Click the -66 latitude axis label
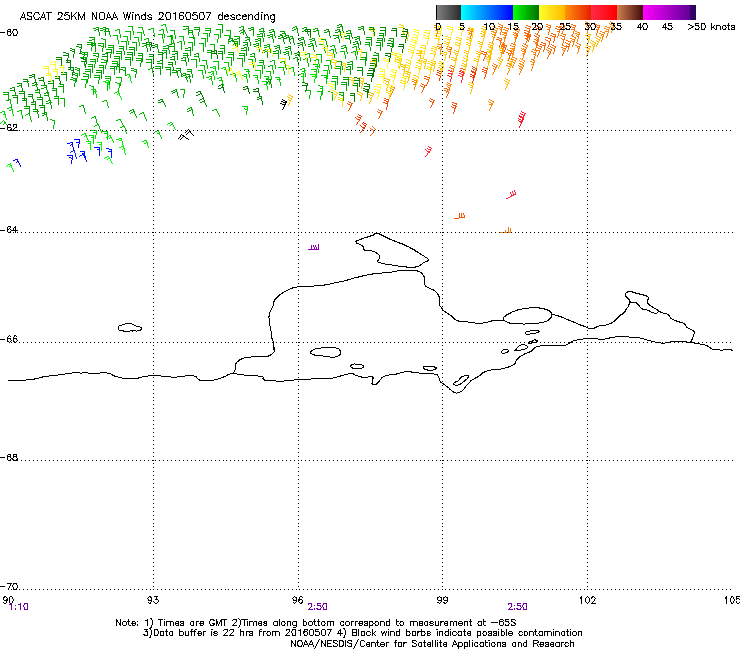The width and height of the screenshot is (740, 650). click(9, 339)
